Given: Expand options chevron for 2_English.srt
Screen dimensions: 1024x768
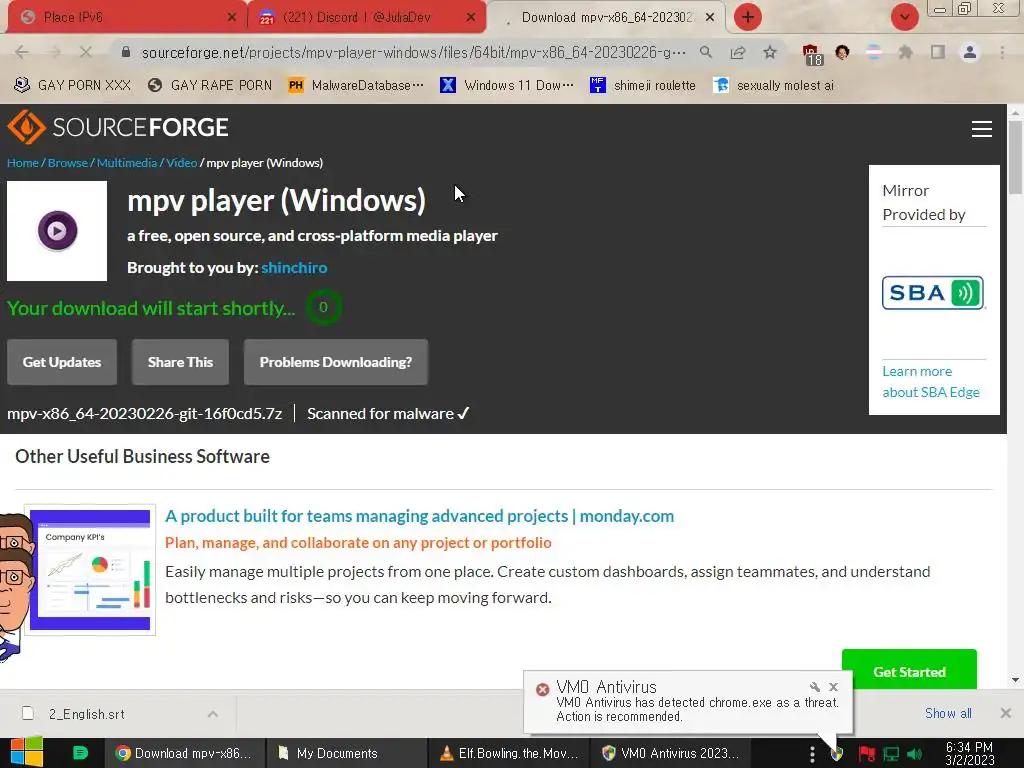Looking at the screenshot, I should point(212,714).
